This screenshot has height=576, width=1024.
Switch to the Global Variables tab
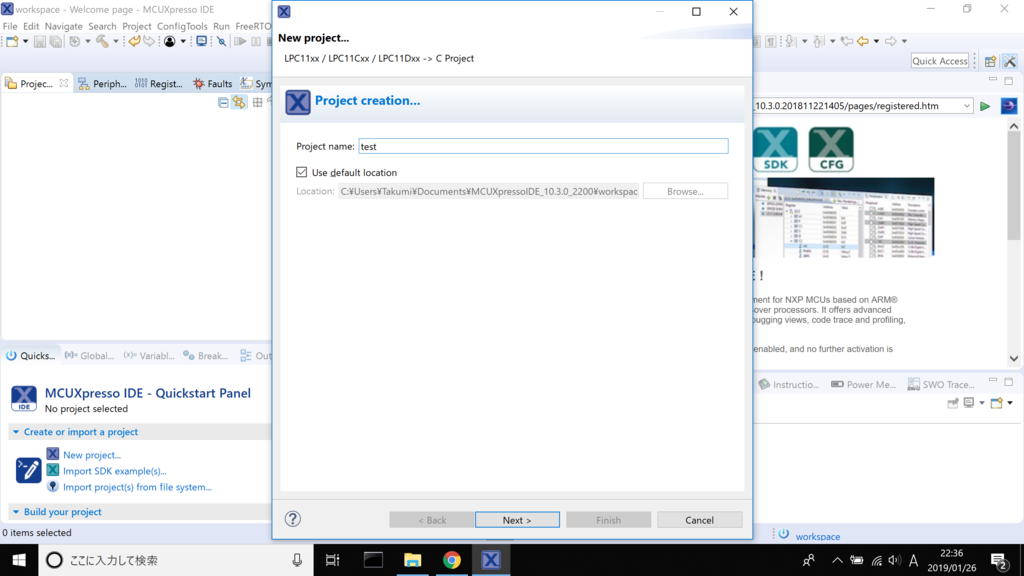(89, 355)
